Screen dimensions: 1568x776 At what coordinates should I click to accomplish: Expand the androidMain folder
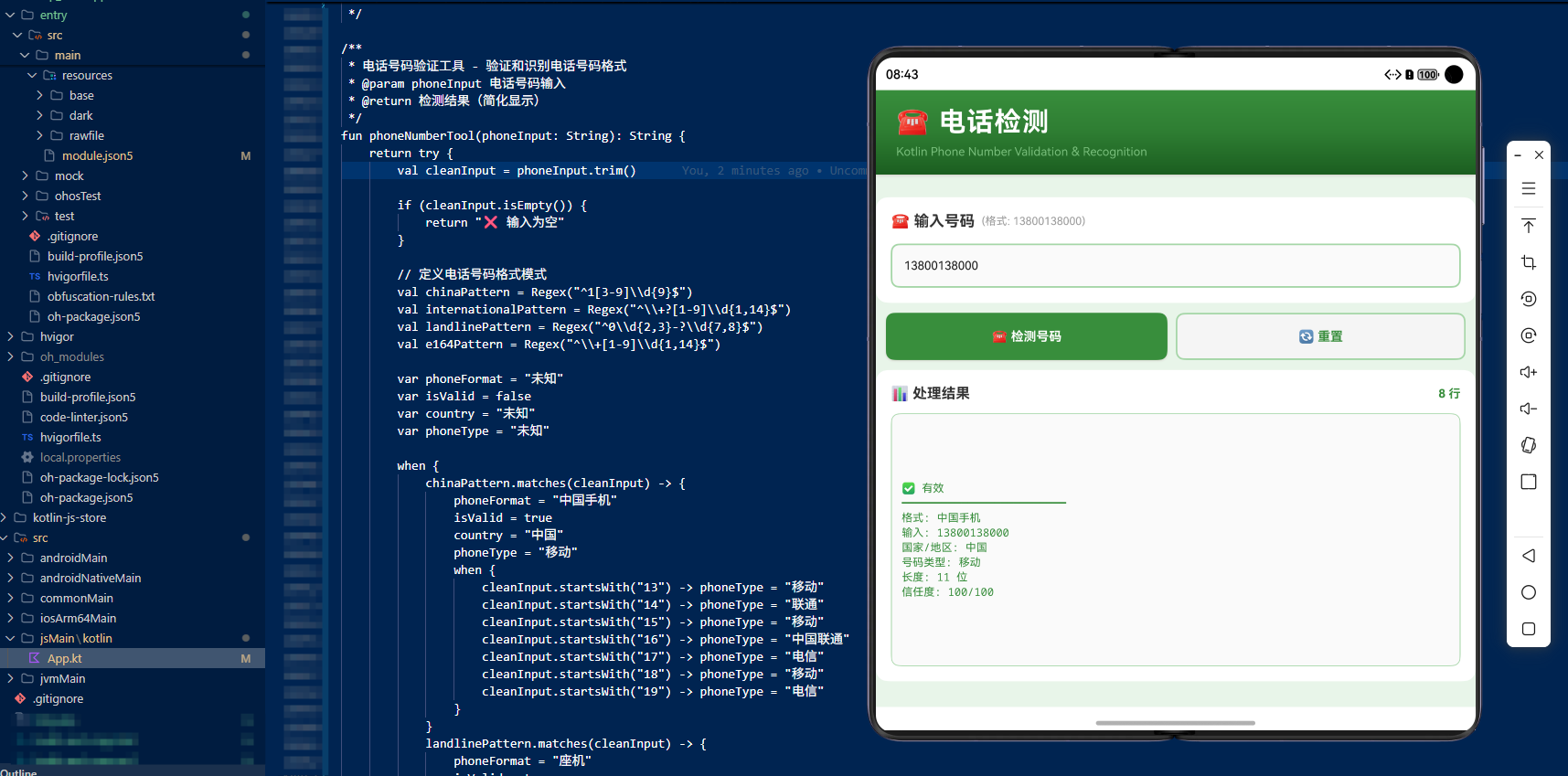click(10, 558)
